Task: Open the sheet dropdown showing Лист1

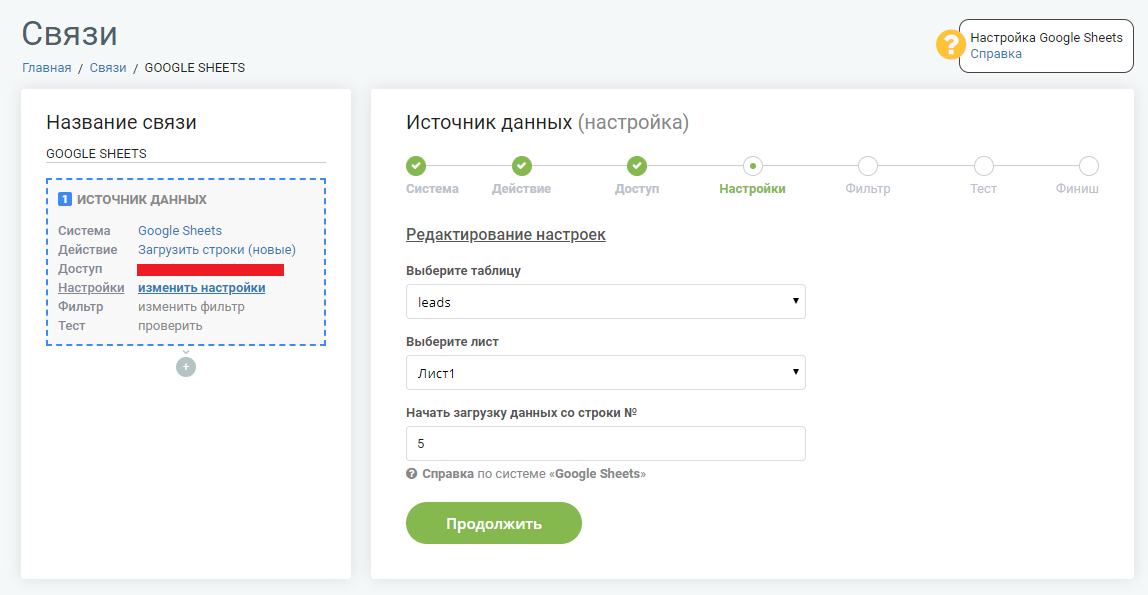Action: coord(605,373)
